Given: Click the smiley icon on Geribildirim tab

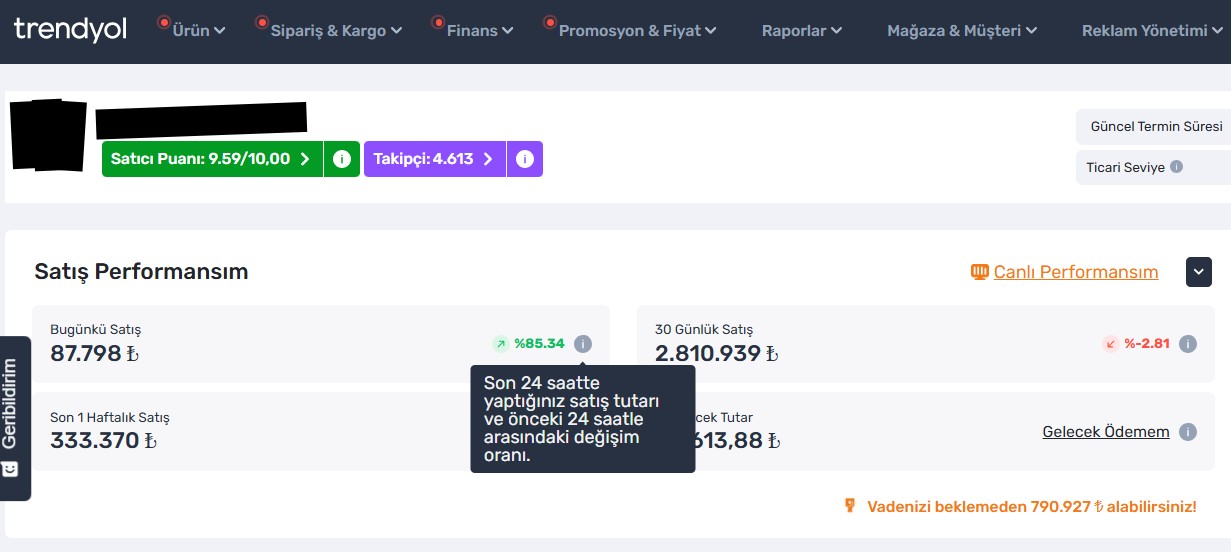Looking at the screenshot, I should [x=10, y=469].
